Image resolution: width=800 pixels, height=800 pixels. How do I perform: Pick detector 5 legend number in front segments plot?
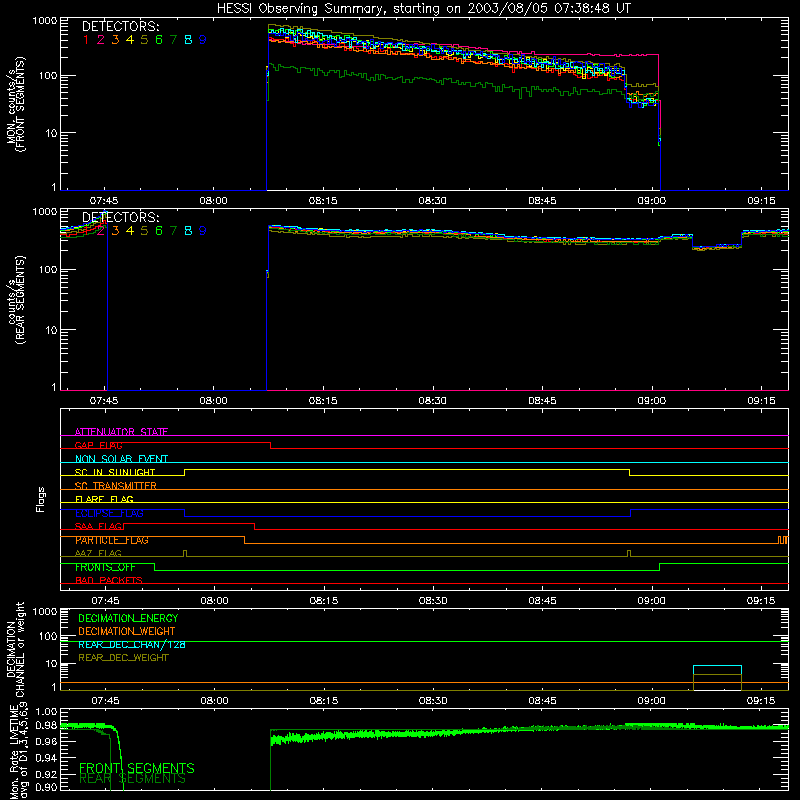click(144, 40)
